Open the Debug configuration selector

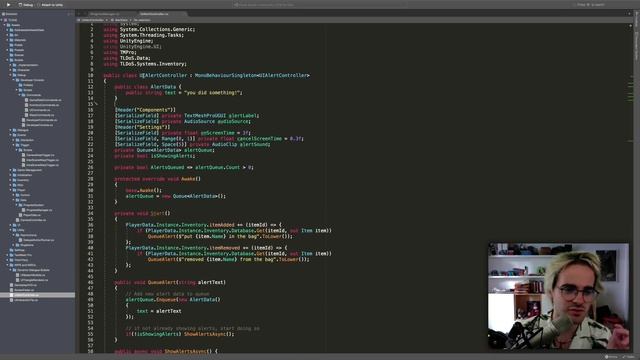[26, 5]
